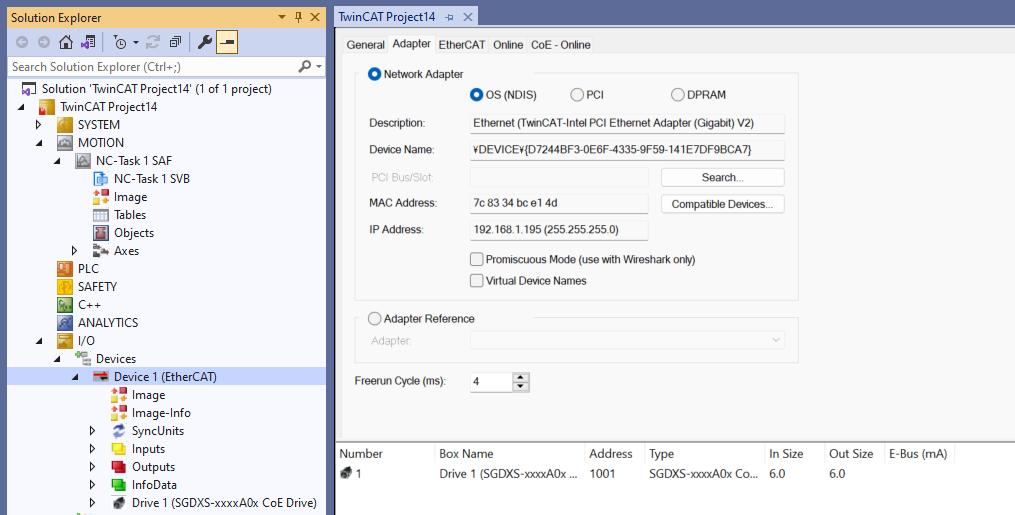Screen dimensions: 1015x515
Task: Close the TwinCAT Project14 document tab
Action: pos(467,17)
